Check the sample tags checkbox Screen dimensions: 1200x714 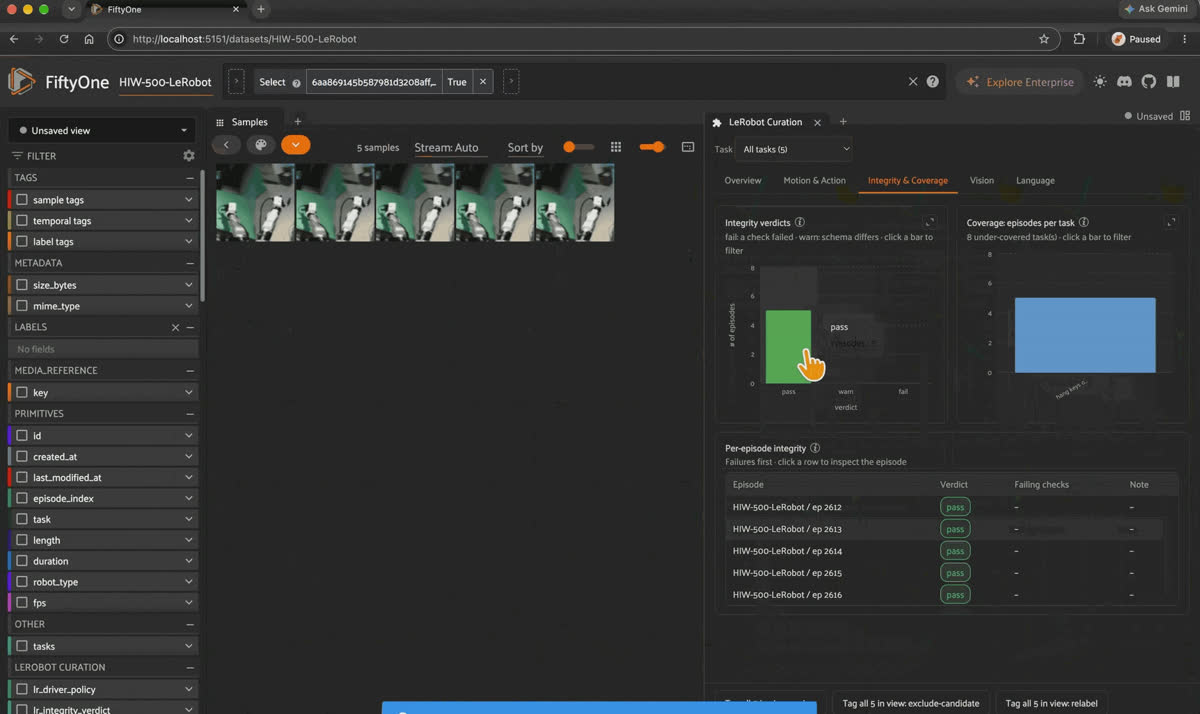pyautogui.click(x=22, y=200)
